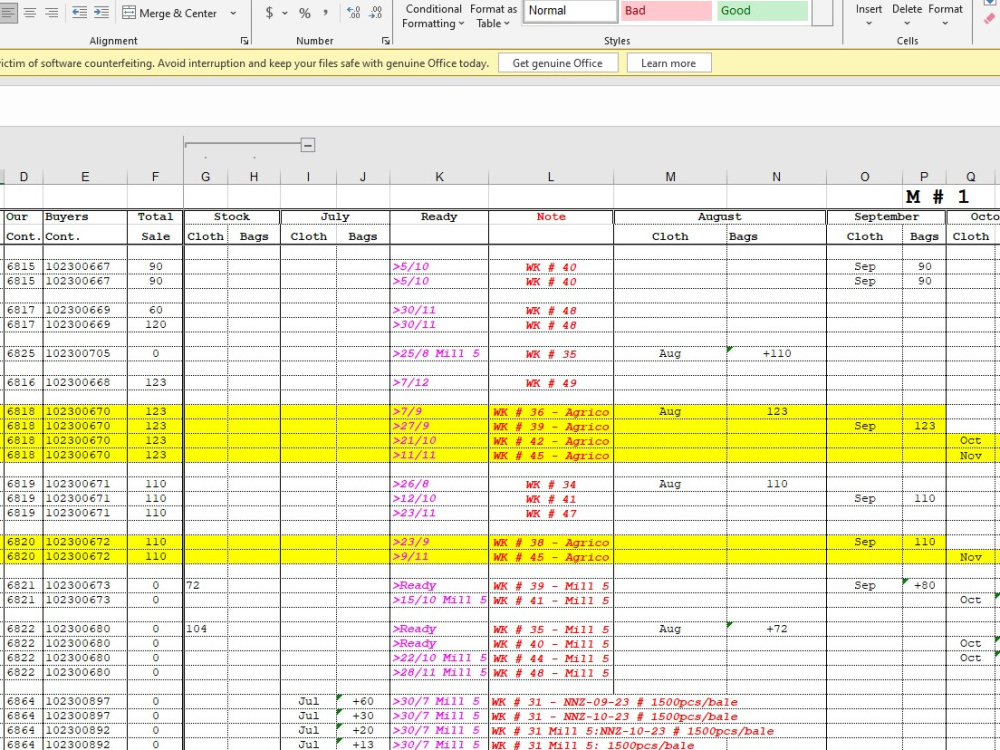
Task: Click the Decrease Decimal icon
Action: click(376, 13)
